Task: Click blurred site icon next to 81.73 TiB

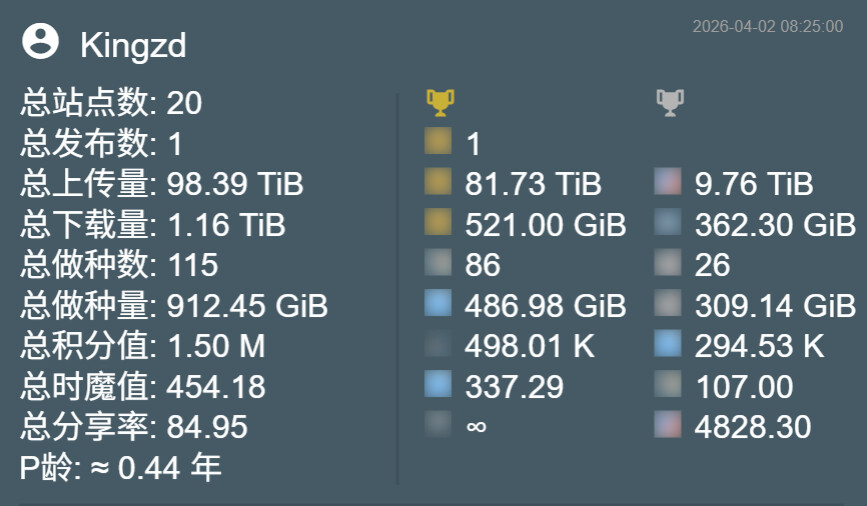Action: pyautogui.click(x=438, y=182)
